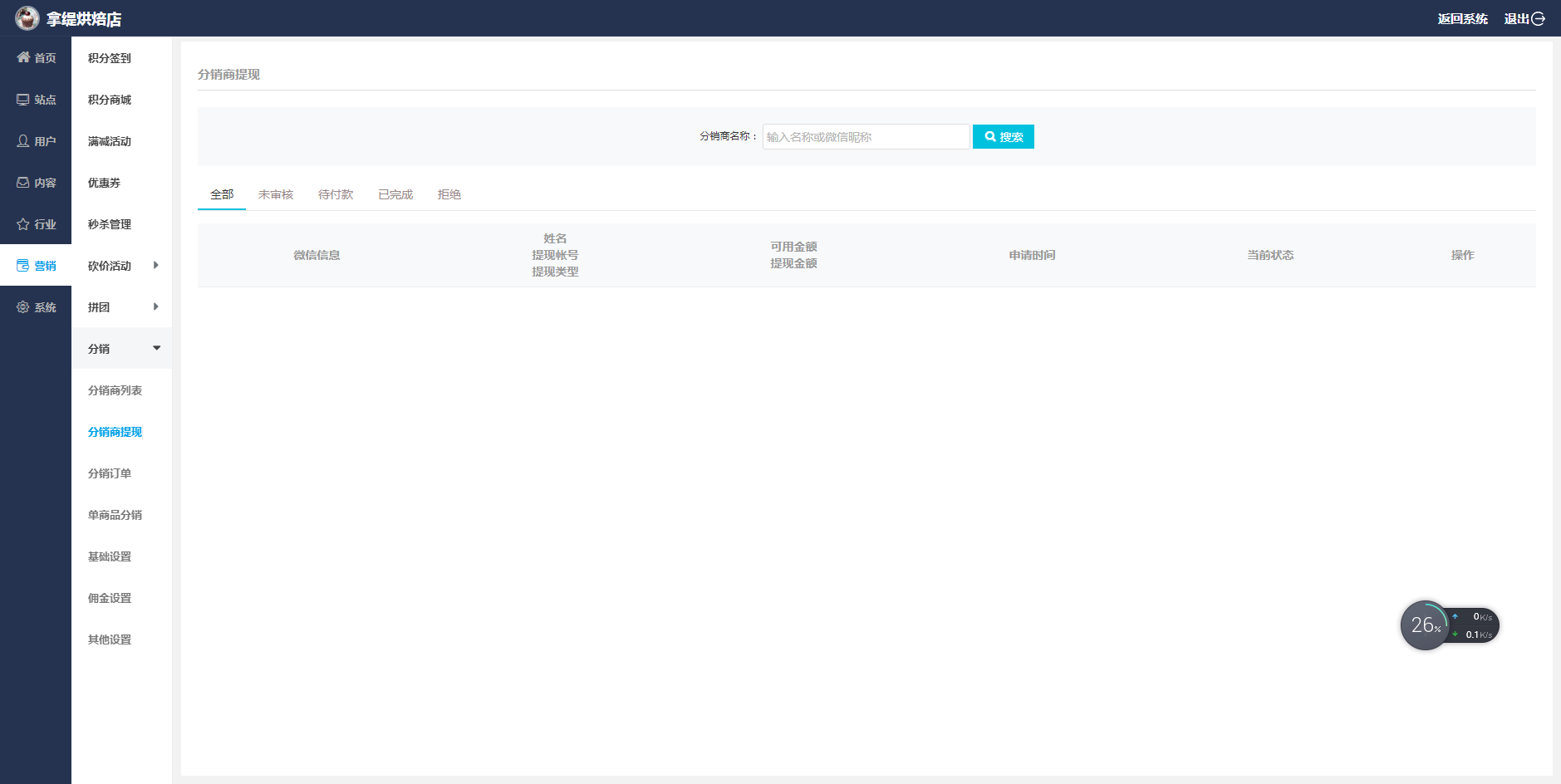
Task: Click 退出 link text
Action: 1517,19
